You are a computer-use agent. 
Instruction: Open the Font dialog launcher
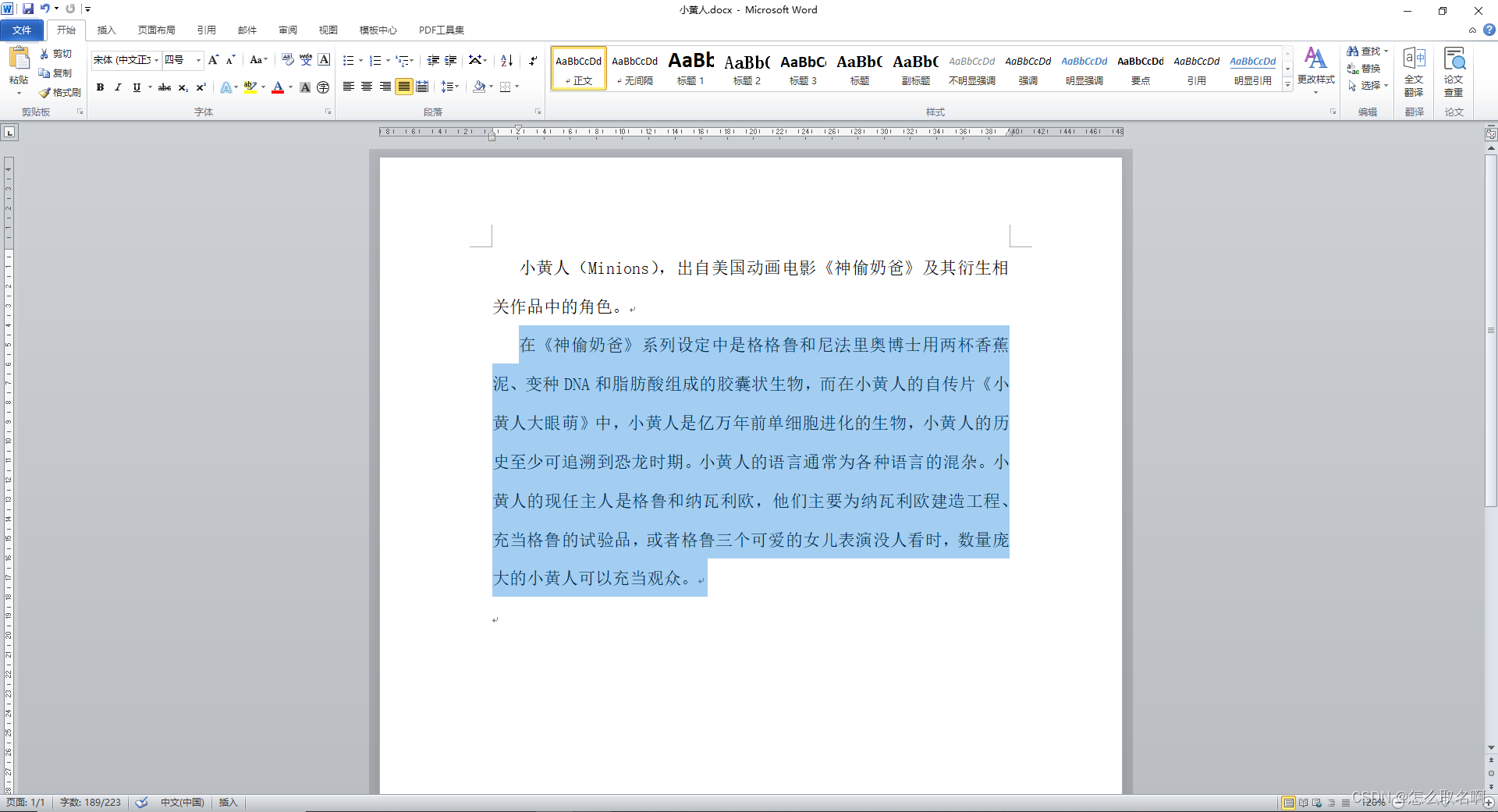328,112
